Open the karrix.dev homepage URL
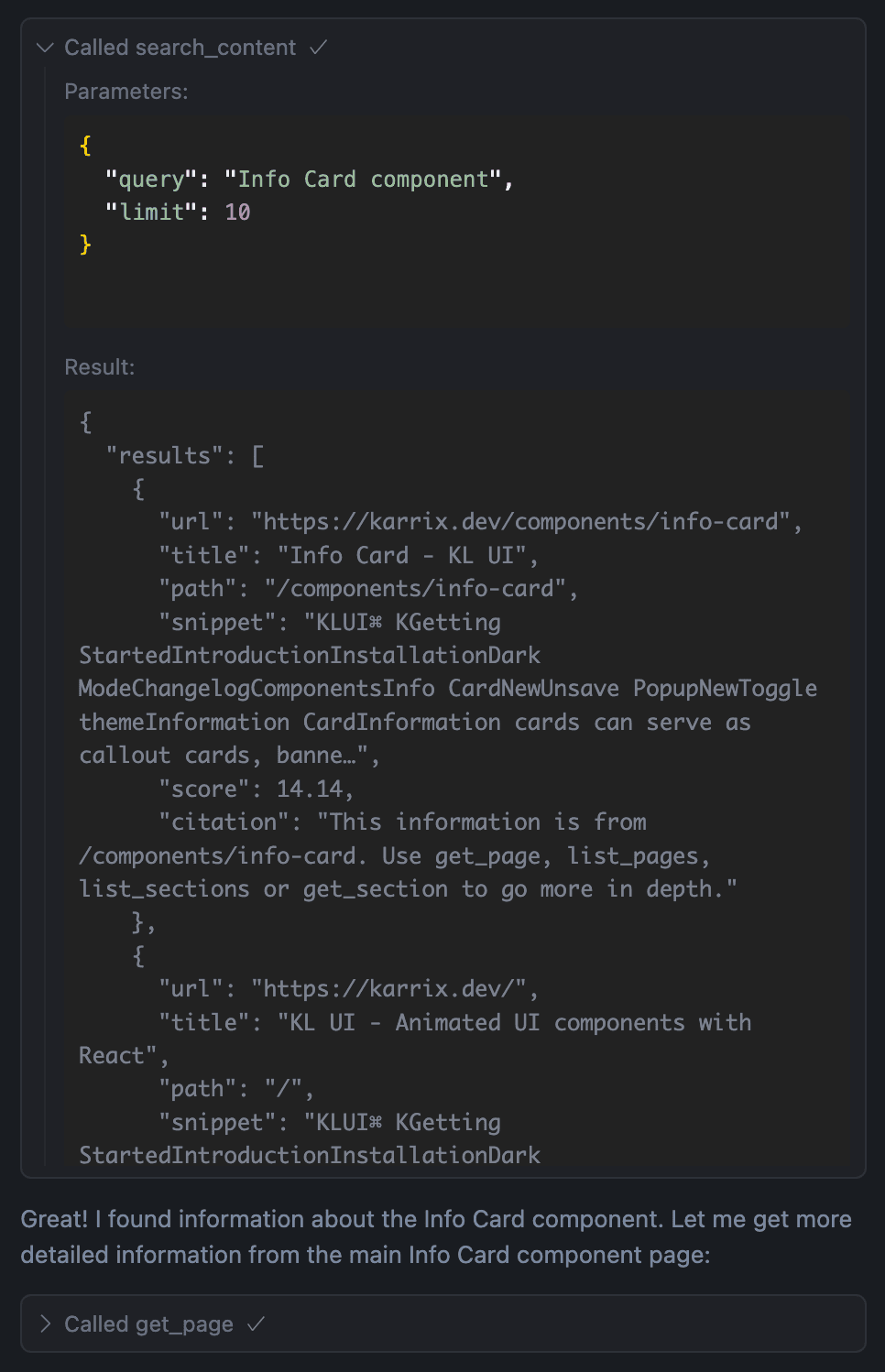The width and height of the screenshot is (885, 1372). pos(394,988)
